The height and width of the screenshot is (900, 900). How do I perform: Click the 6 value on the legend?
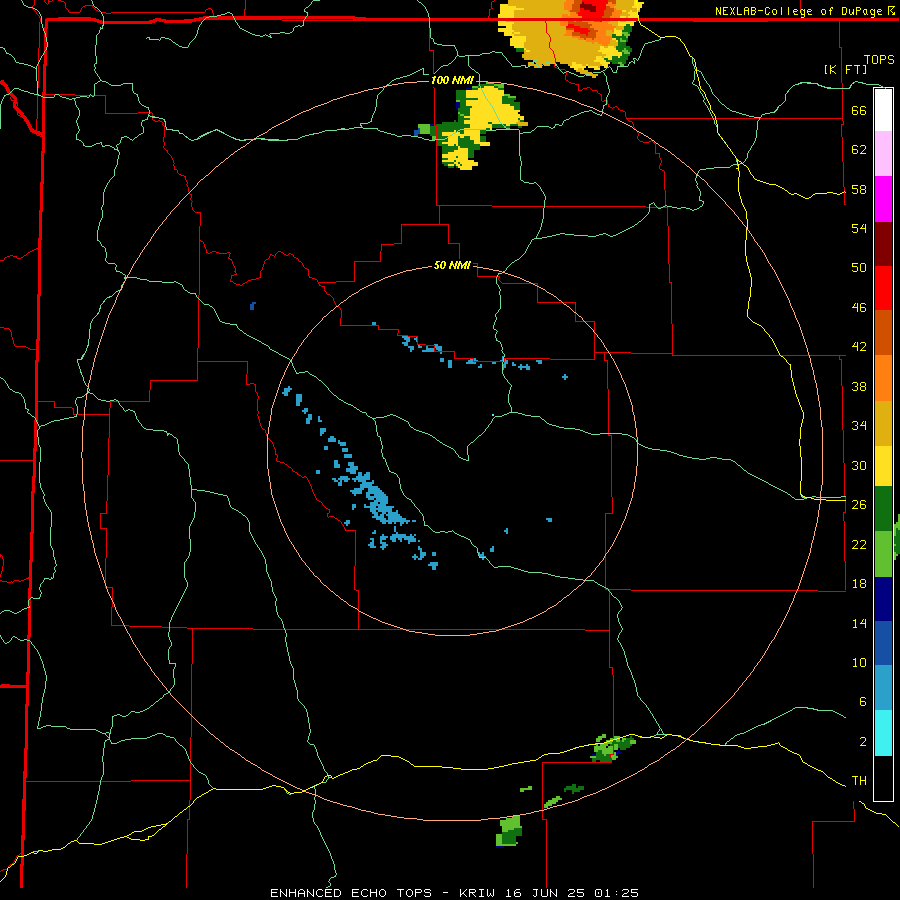(x=863, y=702)
